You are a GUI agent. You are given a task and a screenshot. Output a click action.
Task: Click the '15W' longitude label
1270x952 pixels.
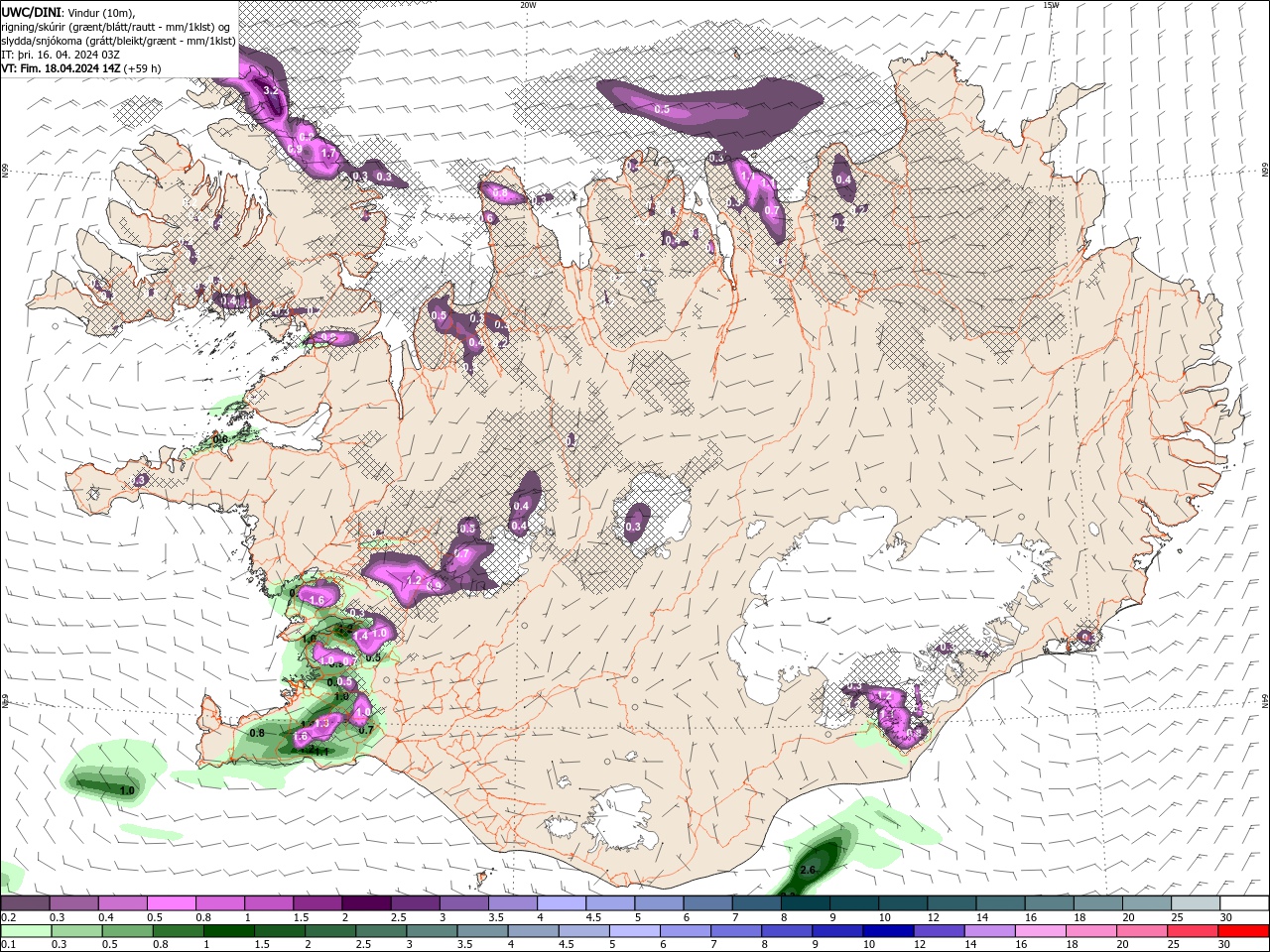(x=1051, y=5)
